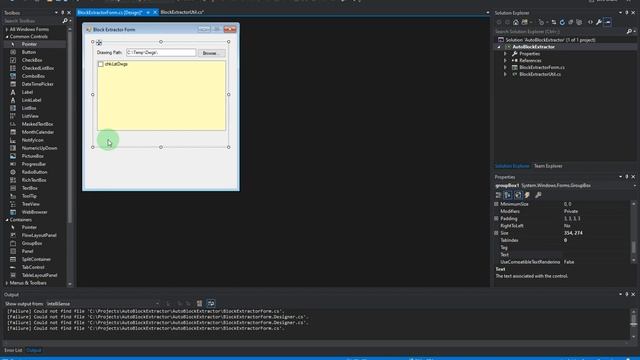The image size is (640, 360).
Task: Check the chkLstDwgs checkbox in the form
Action: click(x=101, y=64)
